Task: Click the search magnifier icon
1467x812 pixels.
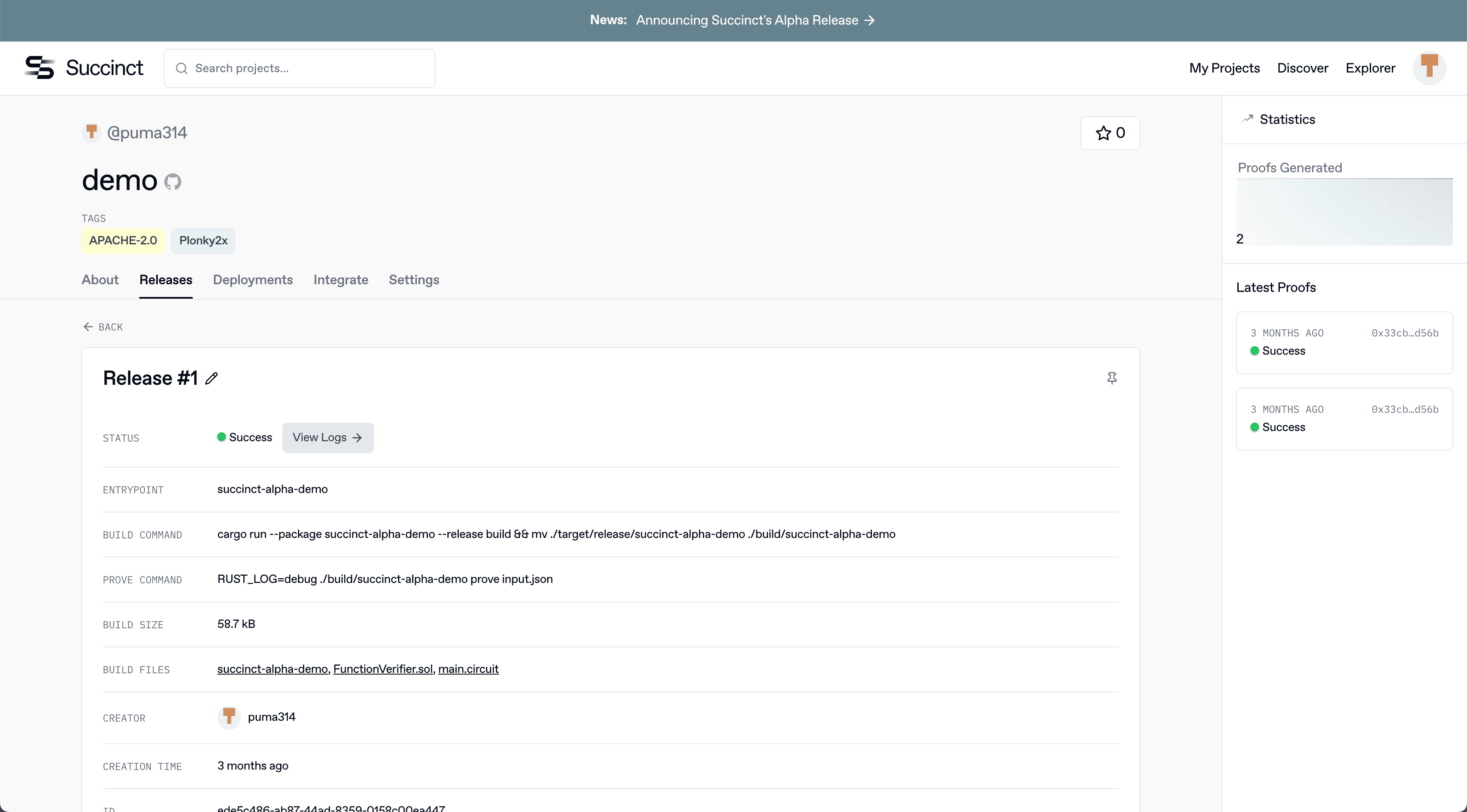Action: click(x=182, y=68)
